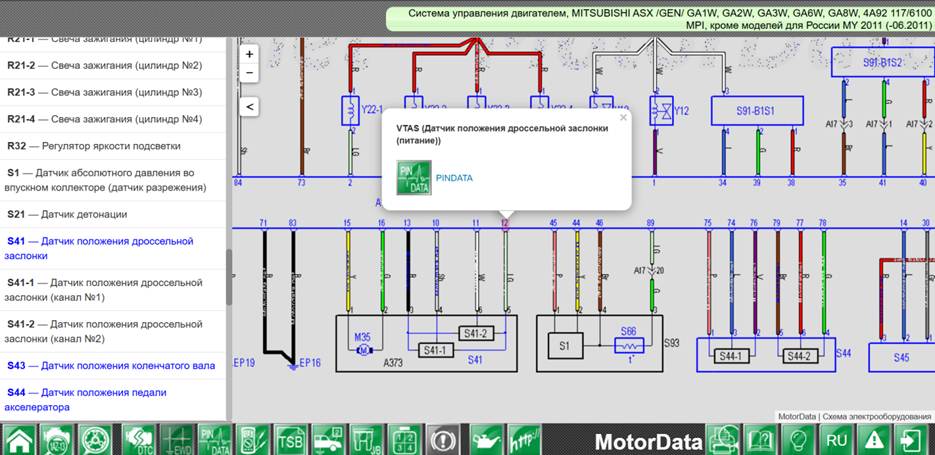Click the S66 resistor symbol
The width and height of the screenshot is (935, 455).
click(x=630, y=343)
